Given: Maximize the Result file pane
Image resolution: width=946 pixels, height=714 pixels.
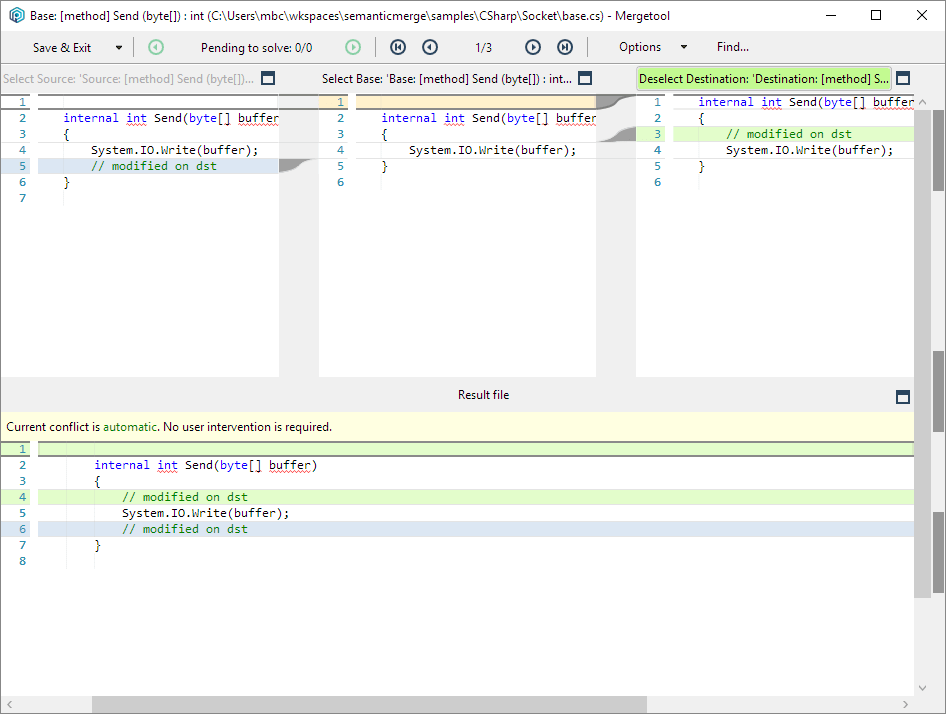Looking at the screenshot, I should pos(903,397).
